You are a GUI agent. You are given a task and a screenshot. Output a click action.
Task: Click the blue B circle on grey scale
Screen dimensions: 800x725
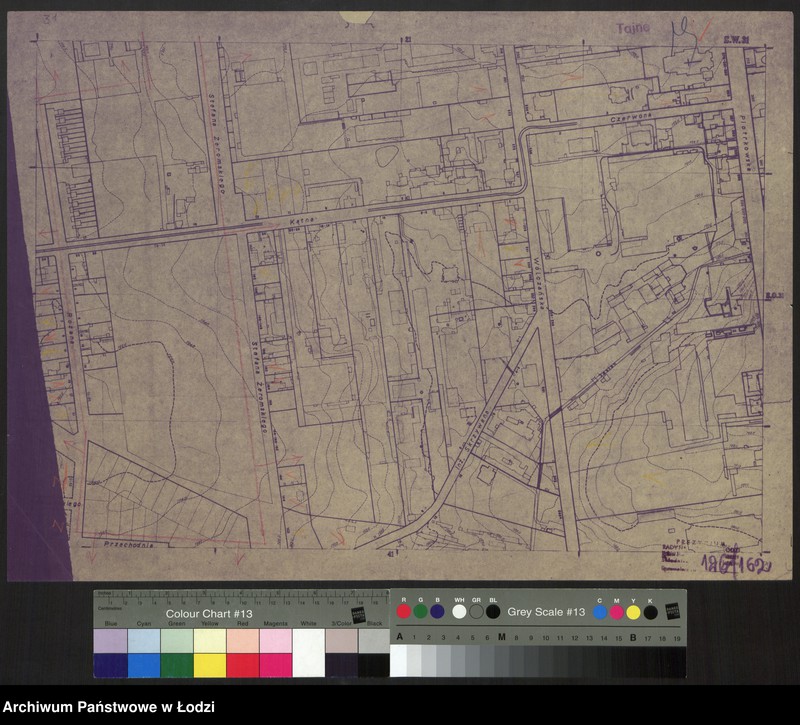[x=437, y=611]
